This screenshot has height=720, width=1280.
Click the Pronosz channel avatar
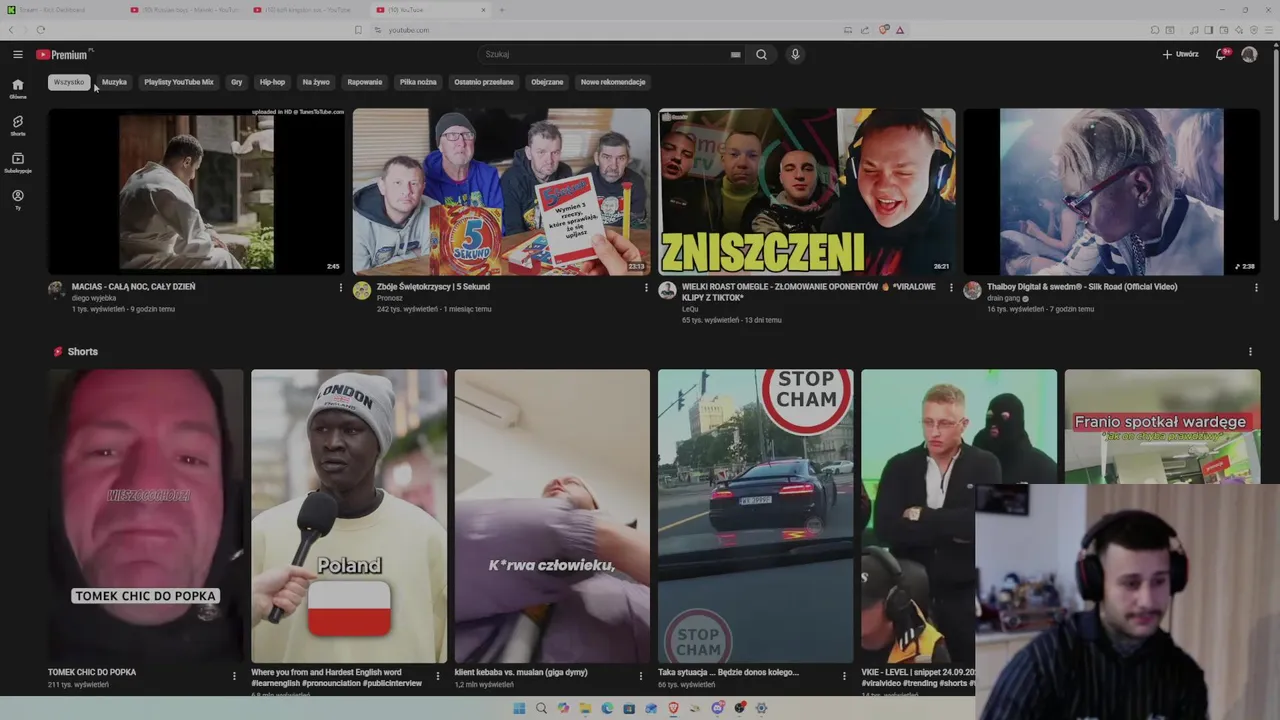362,290
